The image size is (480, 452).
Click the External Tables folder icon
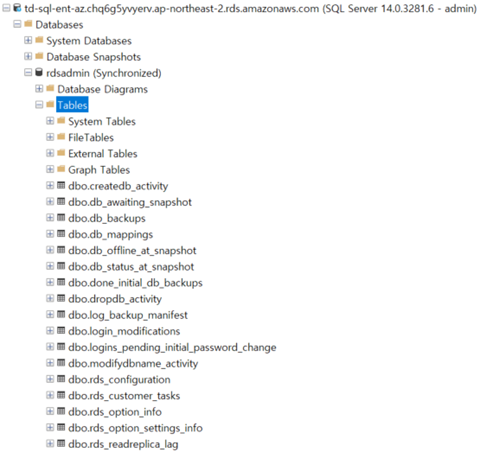click(61, 153)
